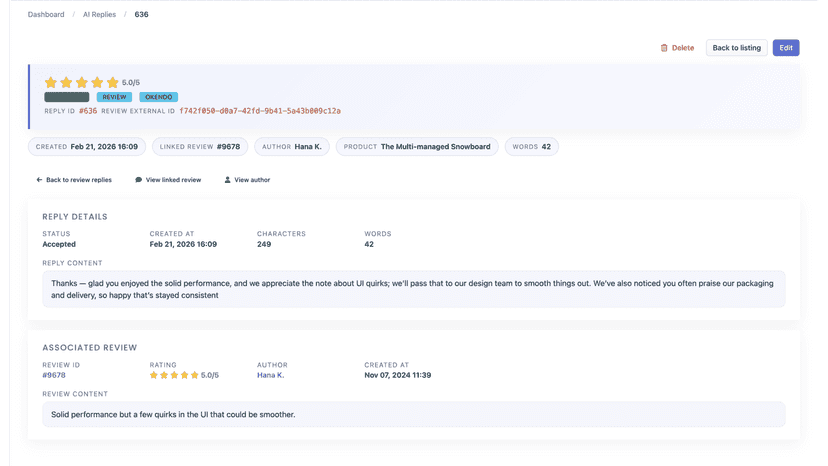Click the review content text box
Image resolution: width=828 pixels, height=466 pixels.
413,415
